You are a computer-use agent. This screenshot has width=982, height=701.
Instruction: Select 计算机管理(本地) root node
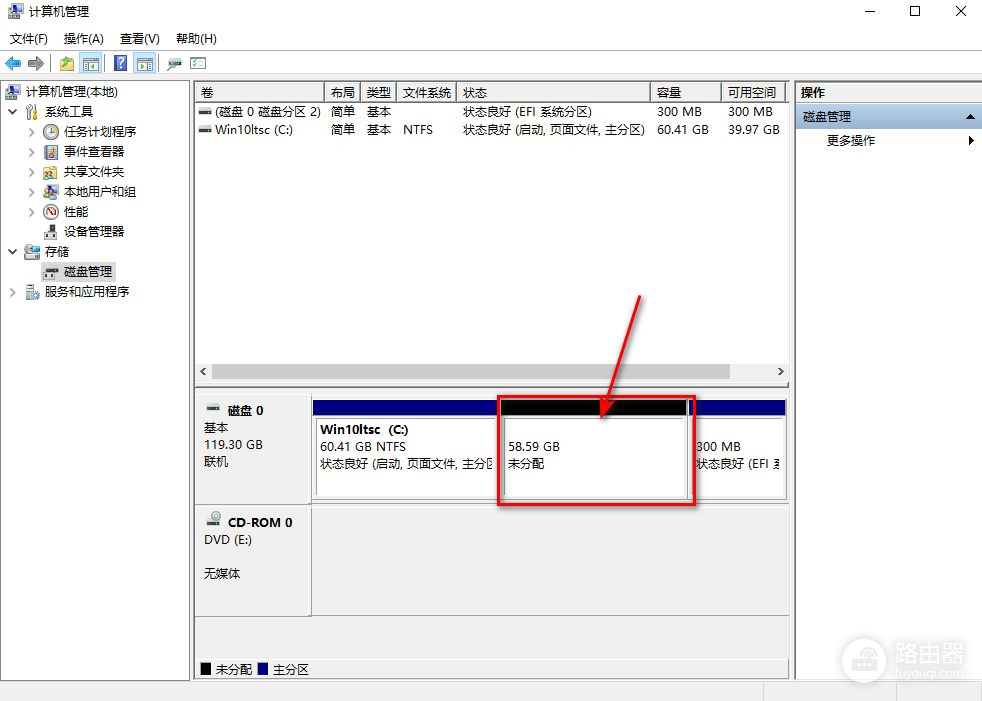71,91
